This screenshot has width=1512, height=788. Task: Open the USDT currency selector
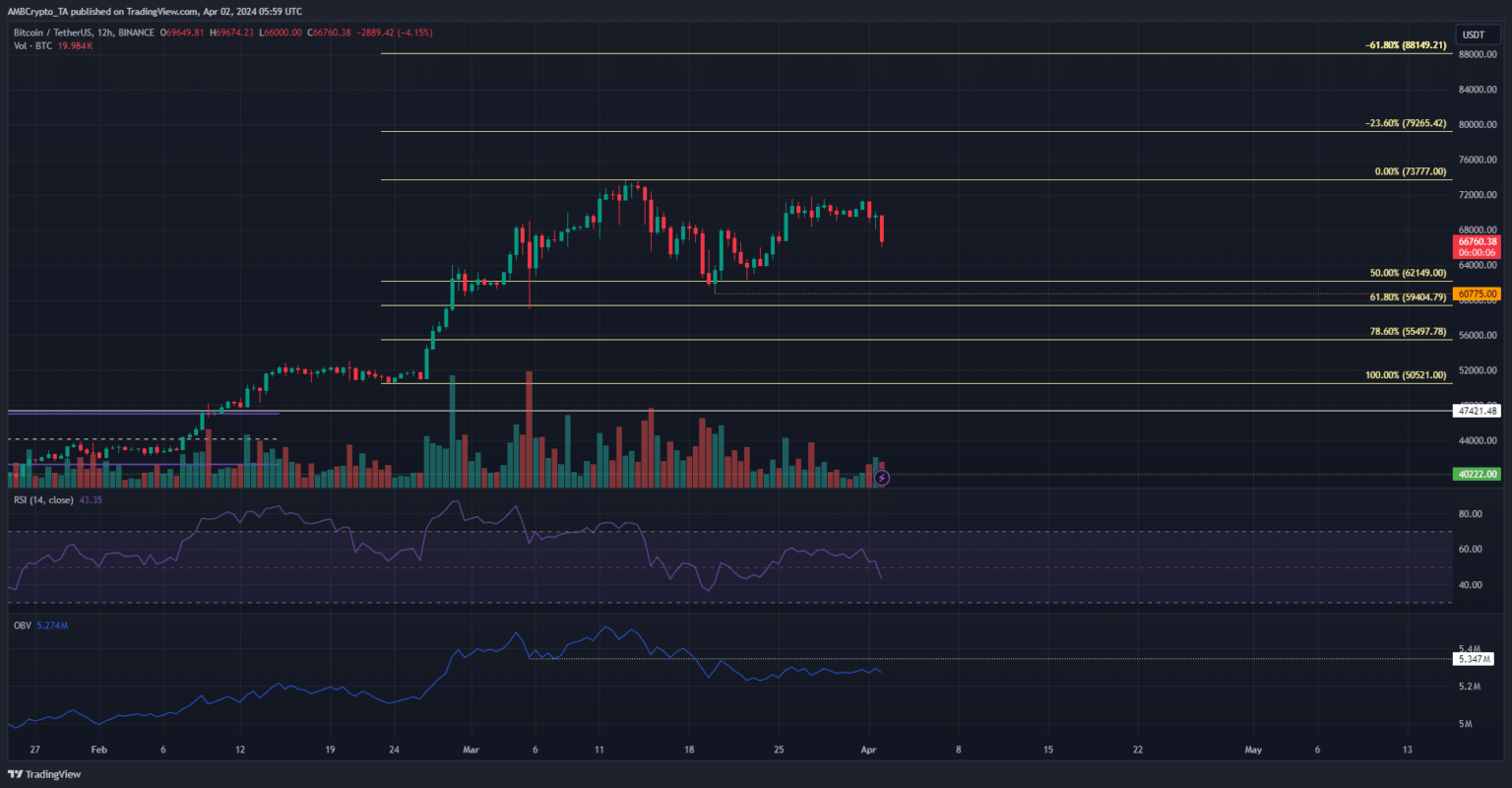1473,34
